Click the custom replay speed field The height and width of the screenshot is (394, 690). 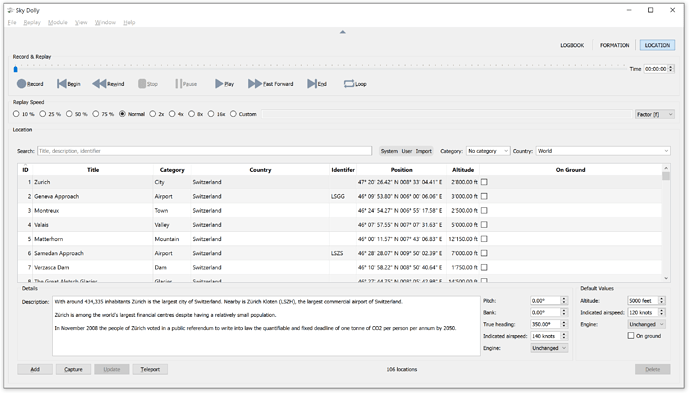tap(446, 114)
